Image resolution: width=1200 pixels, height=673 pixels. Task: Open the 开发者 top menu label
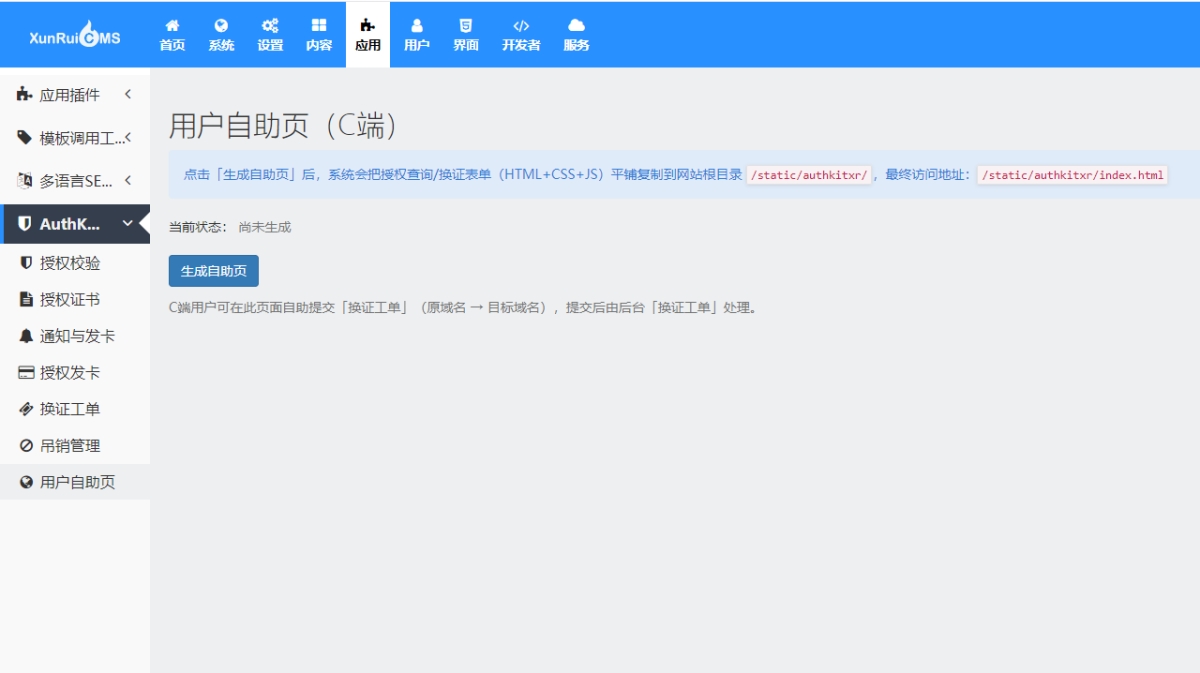click(x=521, y=45)
